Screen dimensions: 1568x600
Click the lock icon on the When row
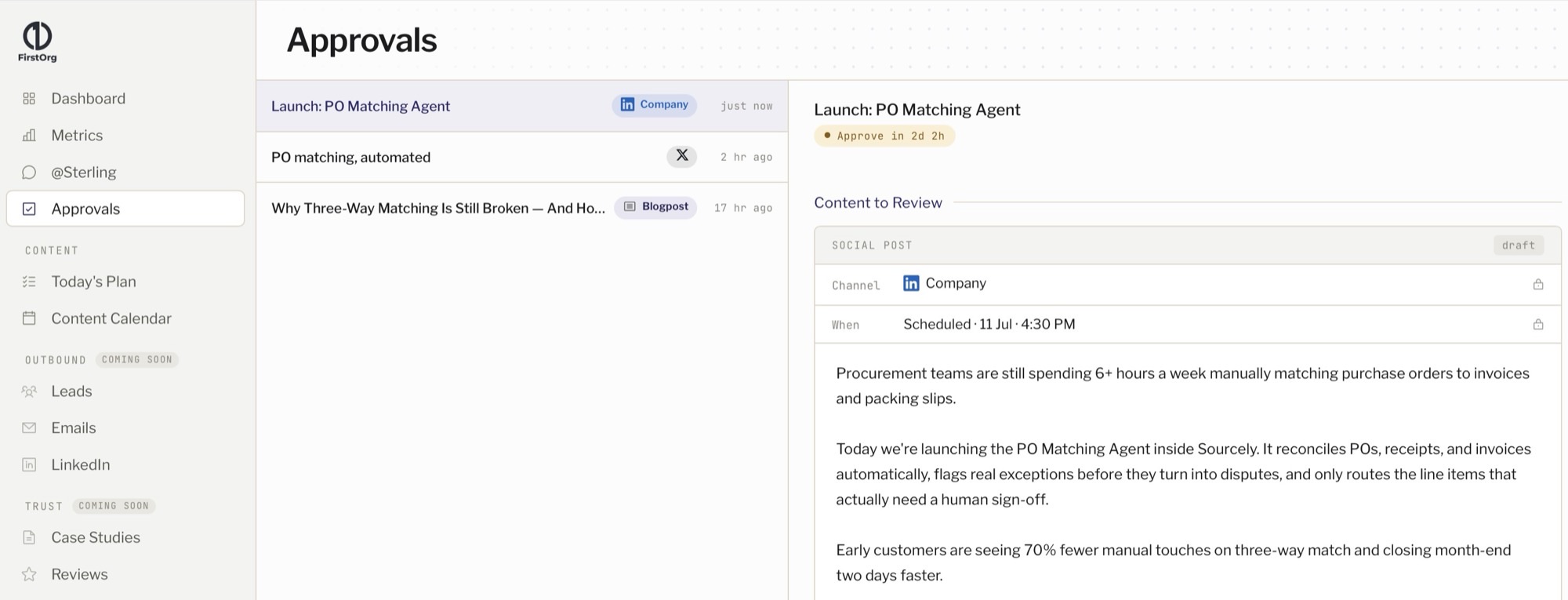(1537, 325)
